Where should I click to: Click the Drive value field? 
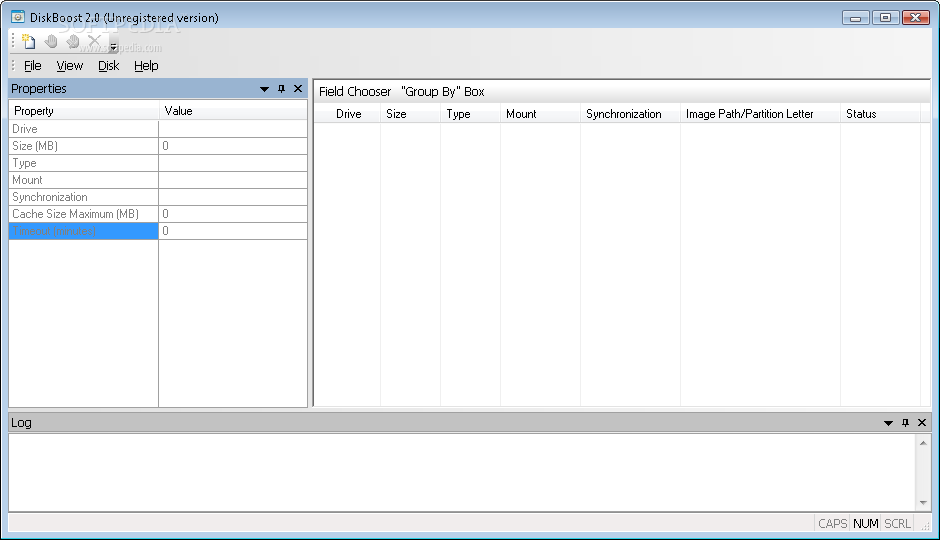233,129
